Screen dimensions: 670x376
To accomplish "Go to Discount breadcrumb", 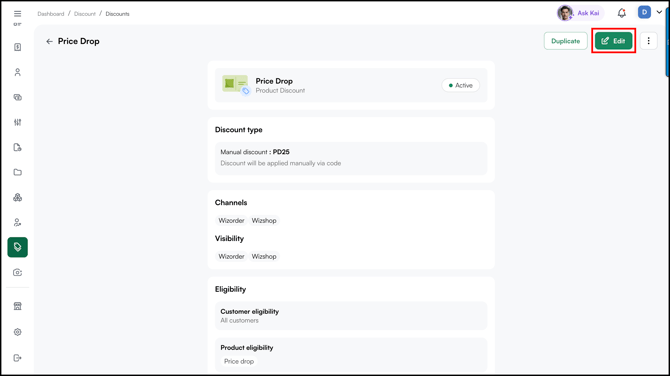I will [x=85, y=14].
